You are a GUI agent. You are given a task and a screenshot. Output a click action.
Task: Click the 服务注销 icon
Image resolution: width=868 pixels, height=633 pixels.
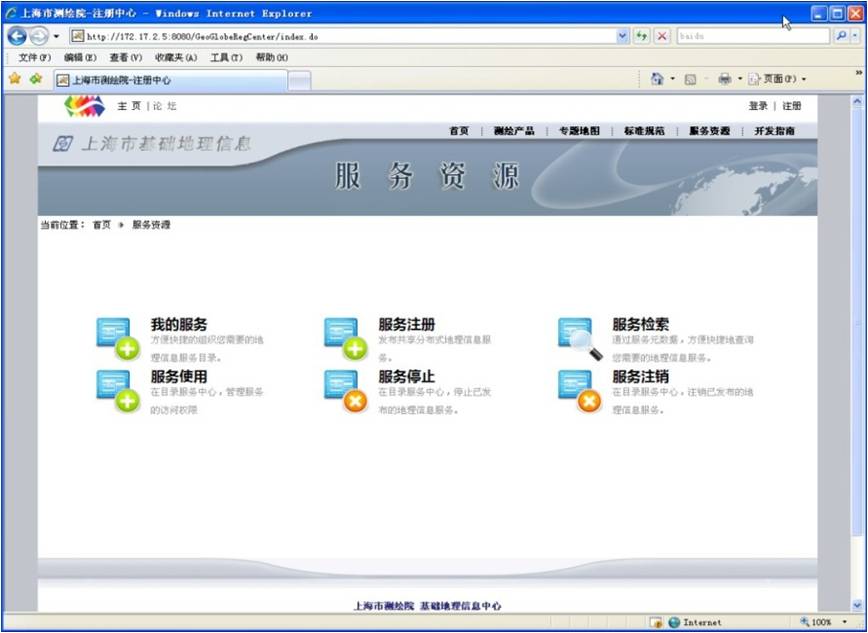[579, 390]
